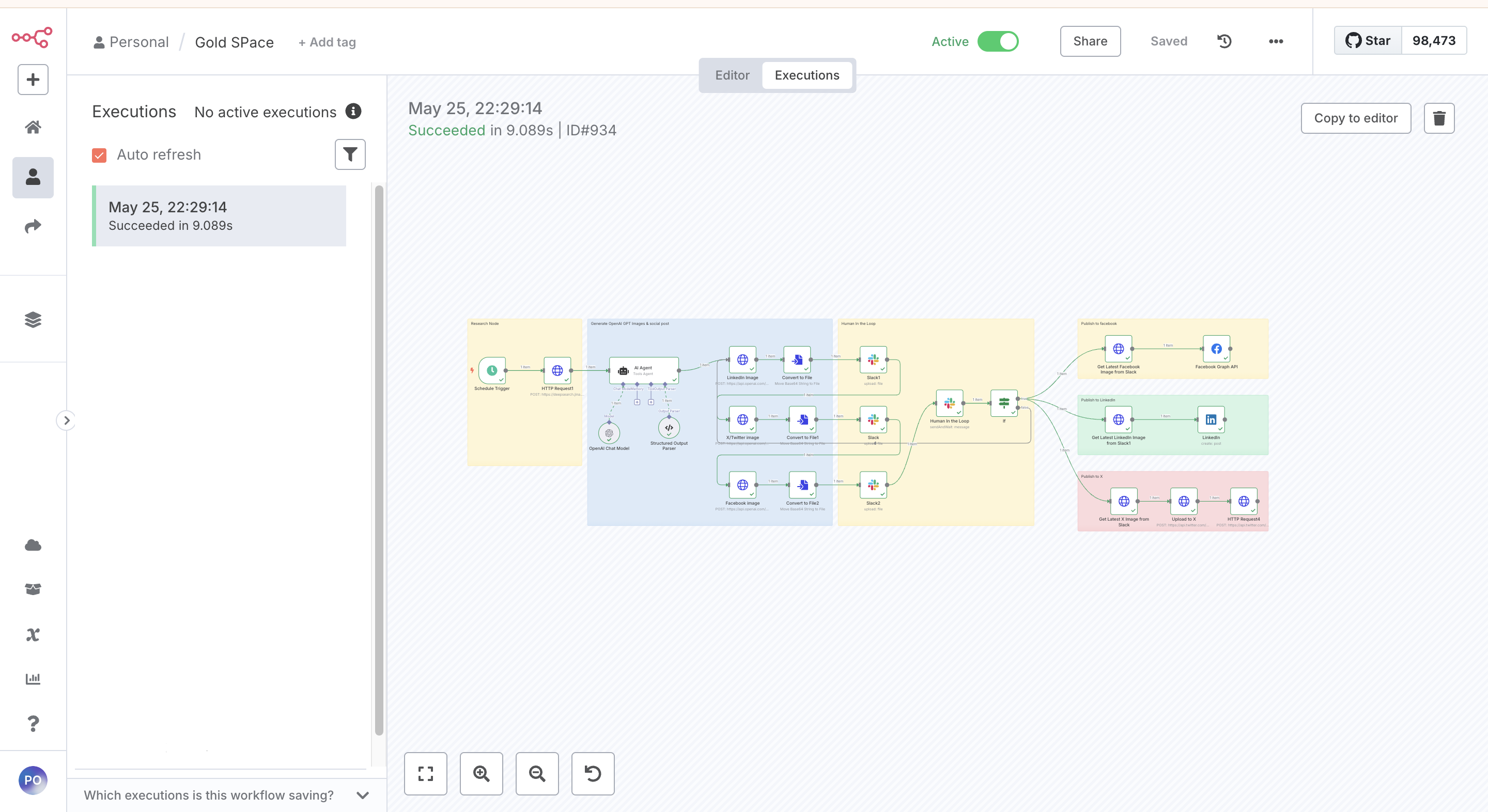Open the three-dot workflow menu
Image resolution: width=1488 pixels, height=812 pixels.
tap(1276, 41)
